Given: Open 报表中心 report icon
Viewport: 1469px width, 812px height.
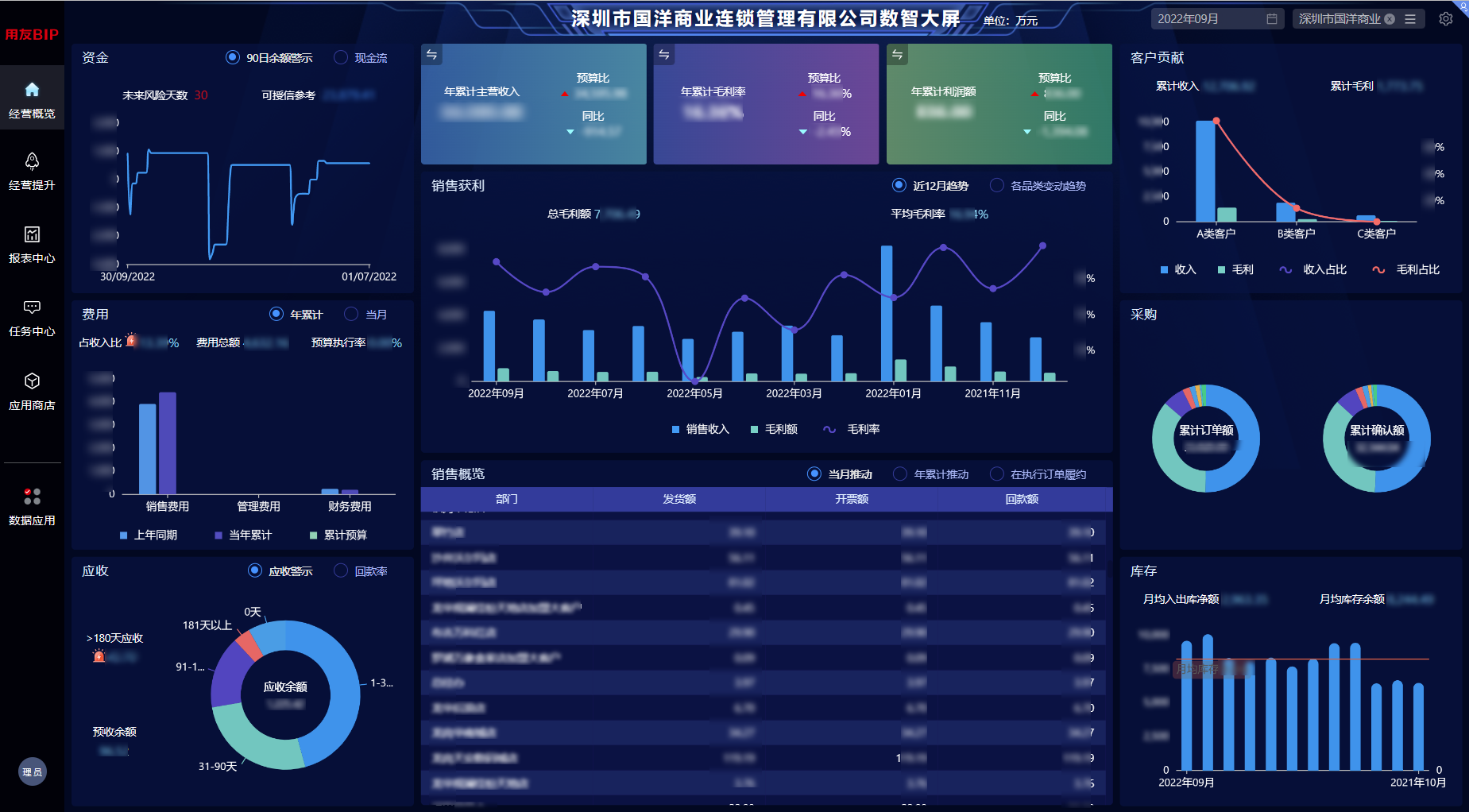Looking at the screenshot, I should [x=32, y=234].
